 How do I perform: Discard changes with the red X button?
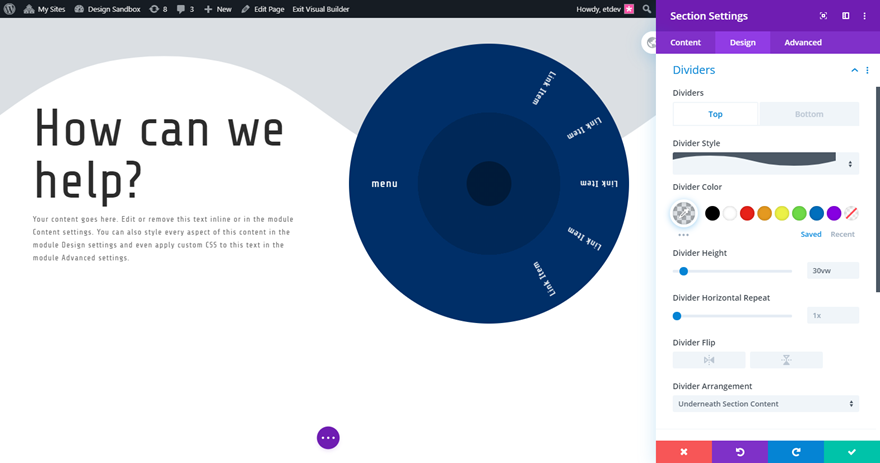[684, 452]
